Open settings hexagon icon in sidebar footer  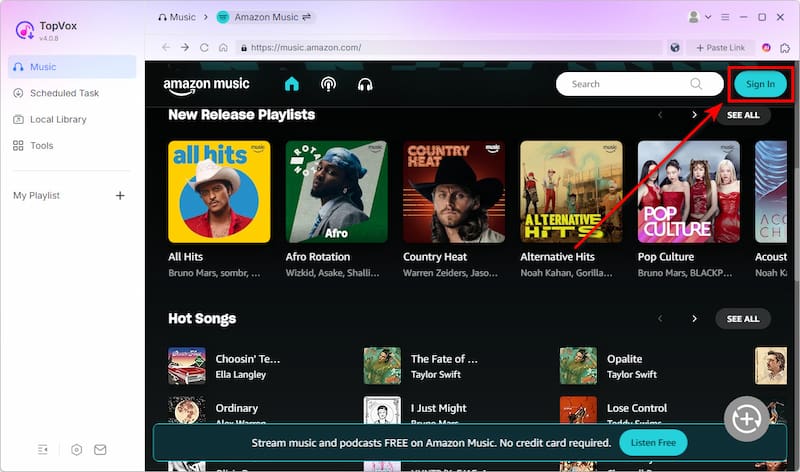coord(77,450)
